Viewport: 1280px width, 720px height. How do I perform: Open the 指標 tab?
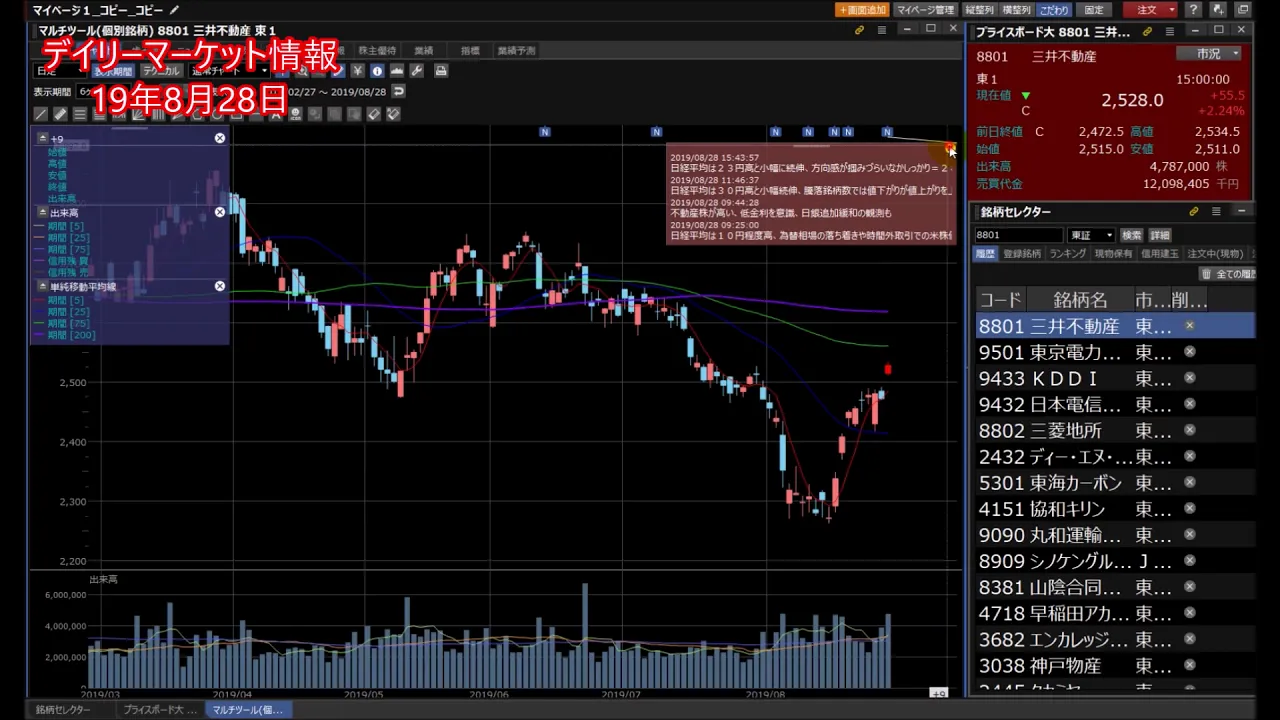470,51
